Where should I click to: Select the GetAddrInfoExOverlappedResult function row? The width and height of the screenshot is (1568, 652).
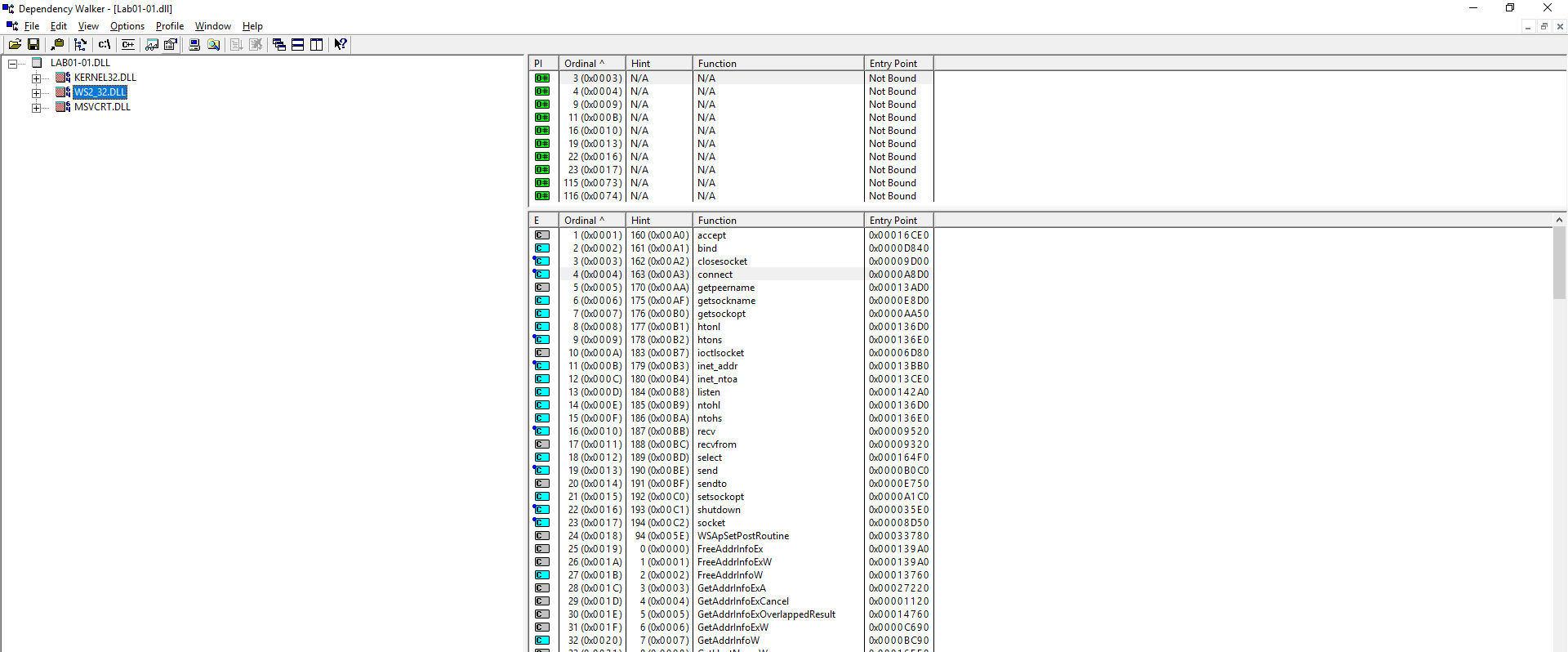click(766, 614)
